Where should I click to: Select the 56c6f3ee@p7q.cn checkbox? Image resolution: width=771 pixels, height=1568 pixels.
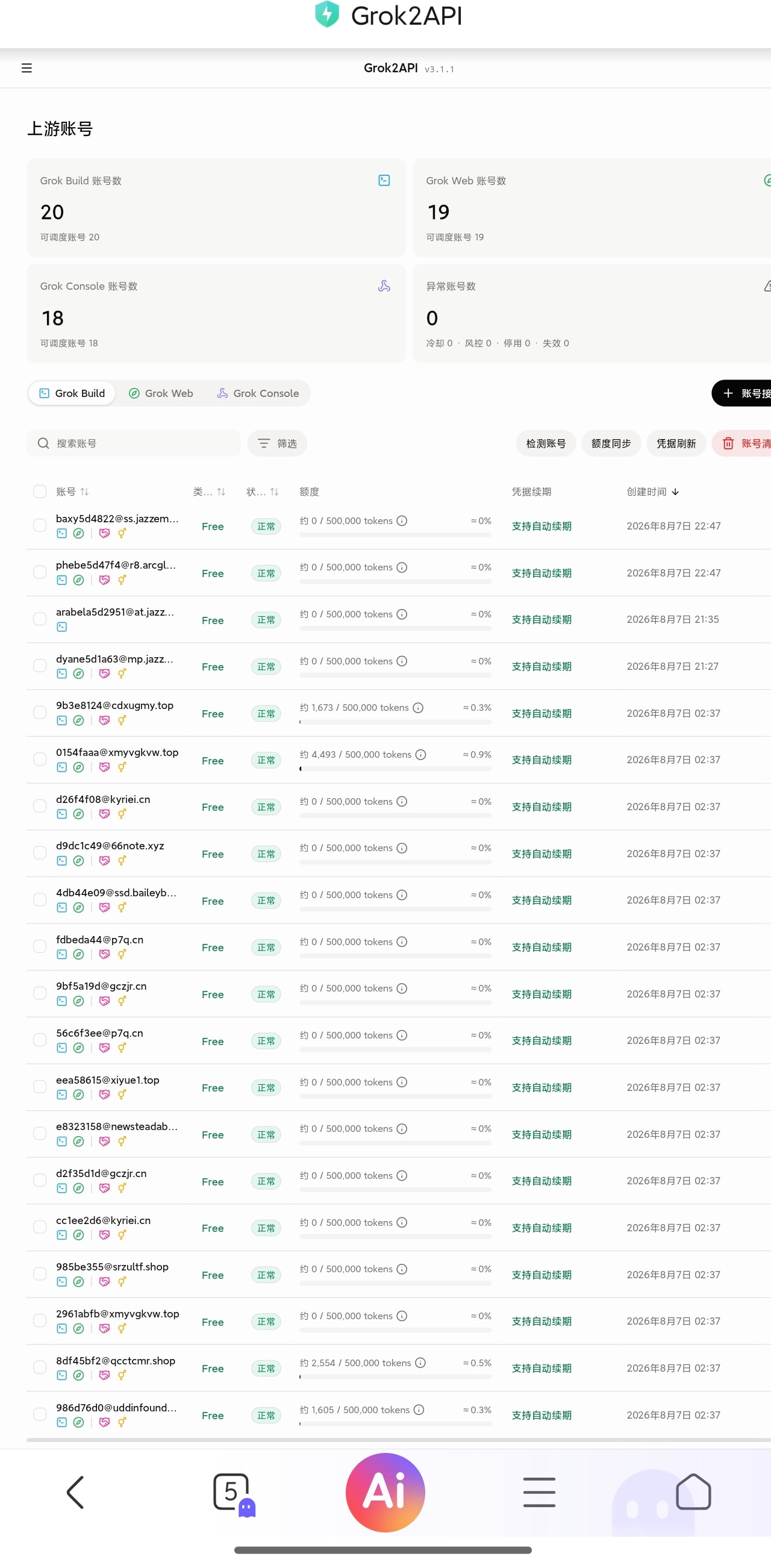(40, 1040)
